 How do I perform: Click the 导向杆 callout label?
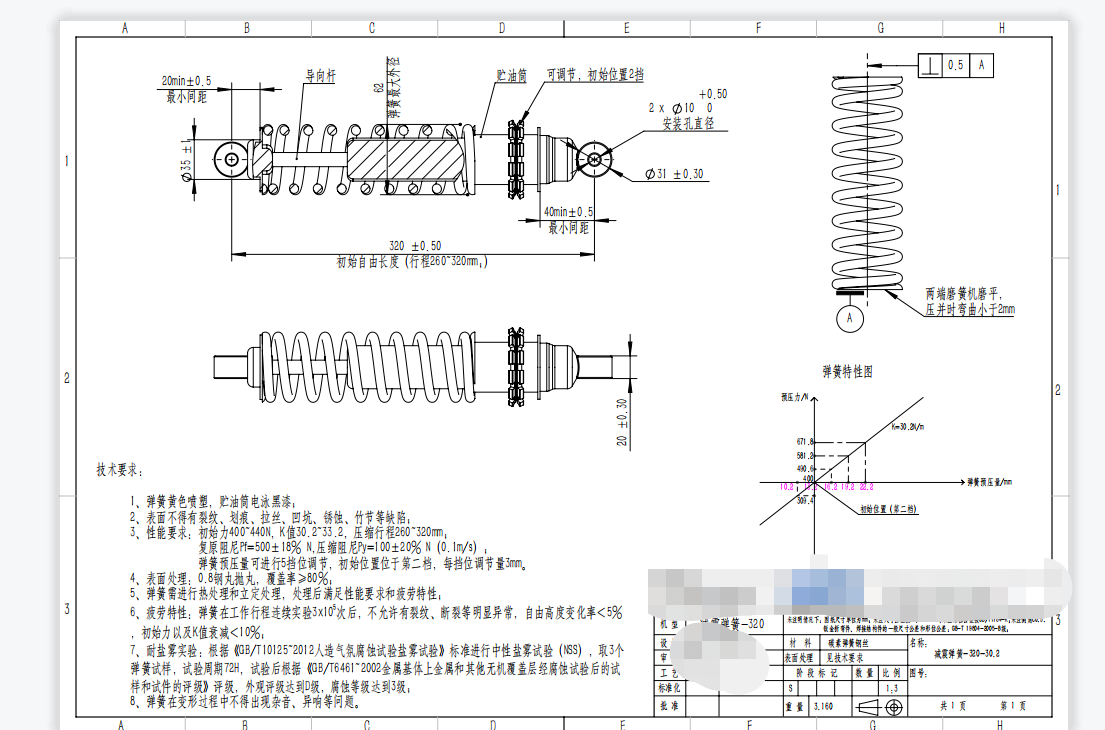pos(321,75)
